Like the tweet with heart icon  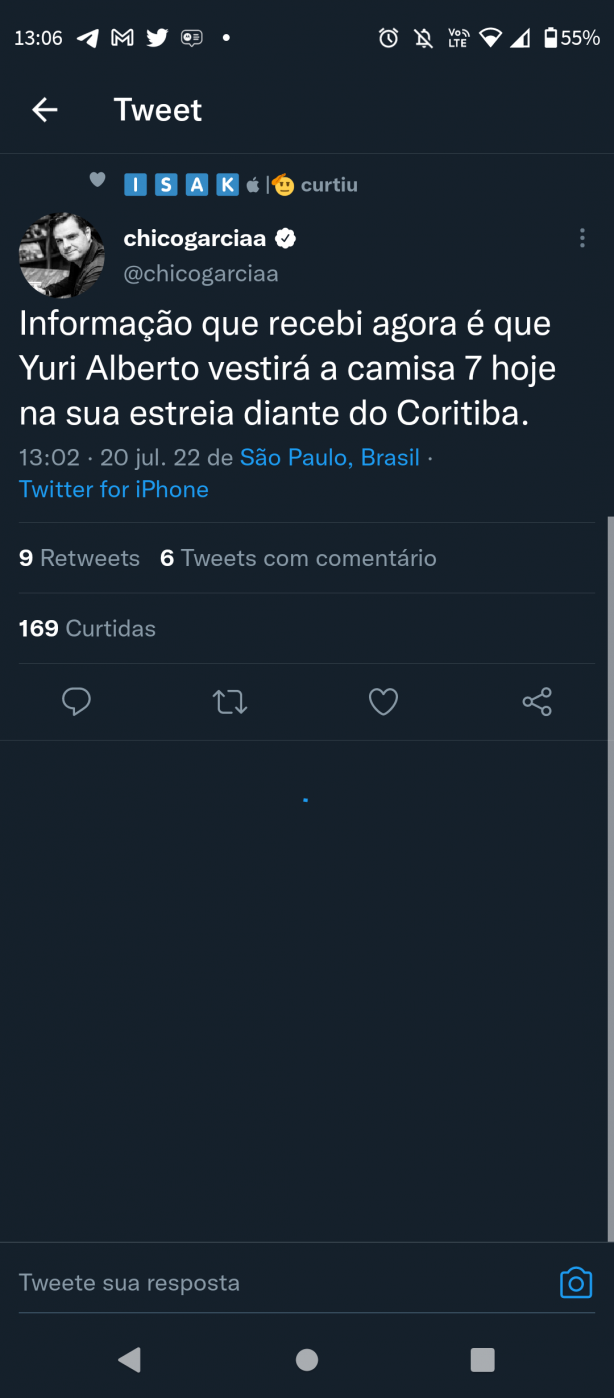tap(384, 702)
